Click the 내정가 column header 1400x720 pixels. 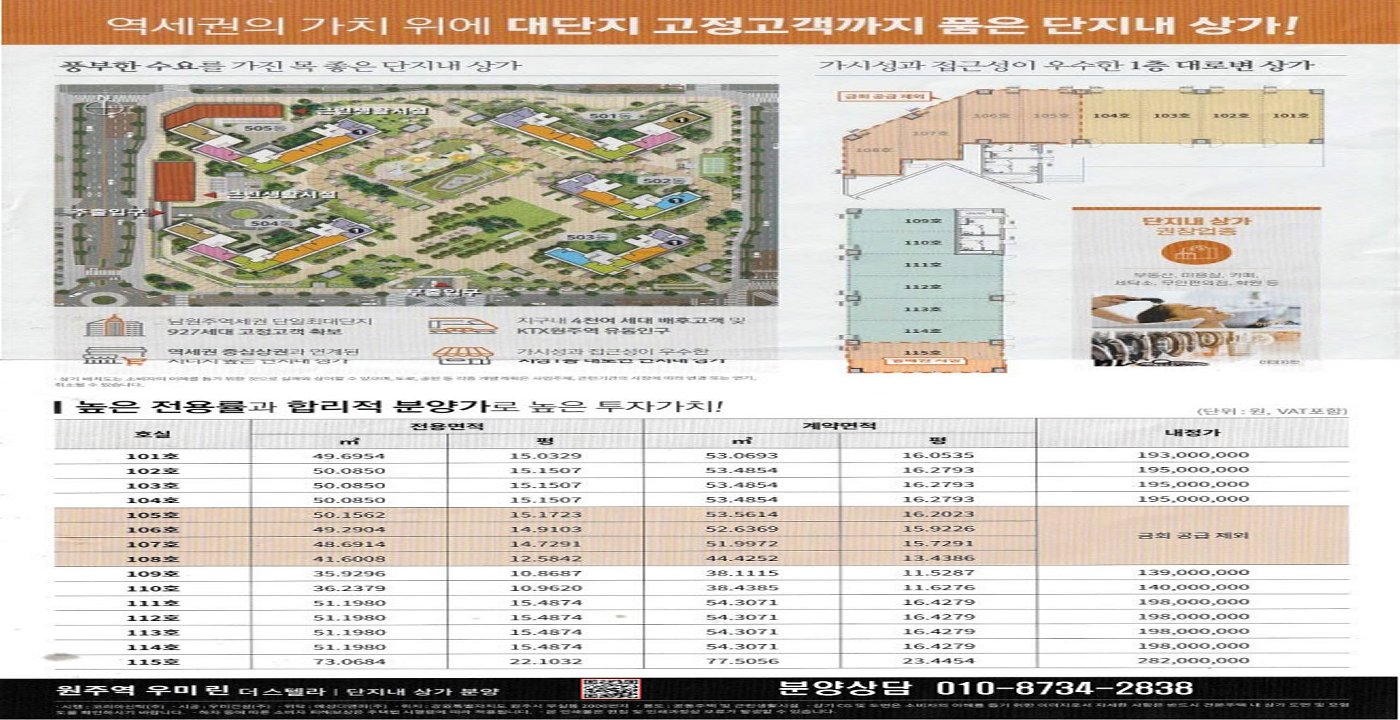pos(1191,435)
